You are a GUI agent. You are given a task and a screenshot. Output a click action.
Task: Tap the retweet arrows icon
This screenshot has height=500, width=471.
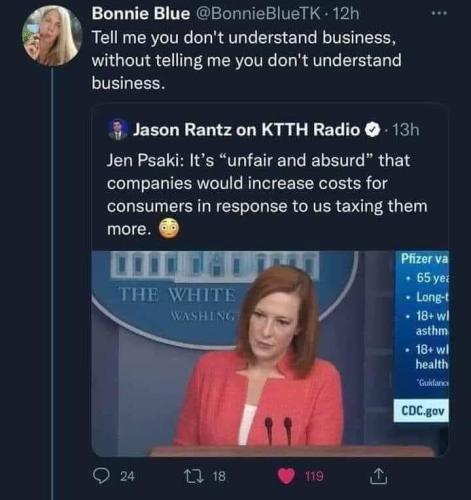click(195, 476)
